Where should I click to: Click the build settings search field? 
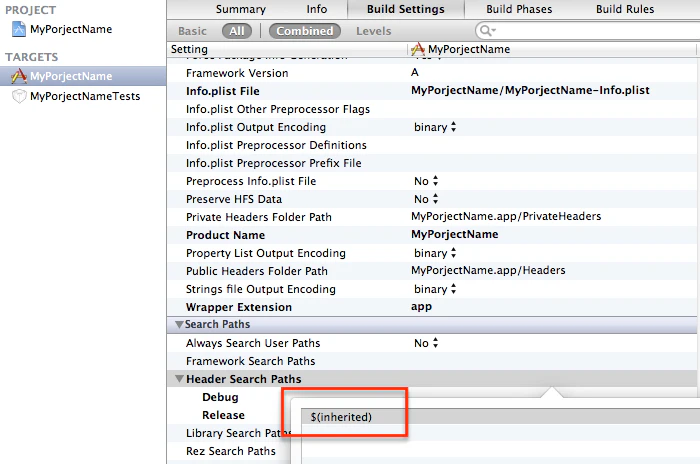[x=587, y=31]
